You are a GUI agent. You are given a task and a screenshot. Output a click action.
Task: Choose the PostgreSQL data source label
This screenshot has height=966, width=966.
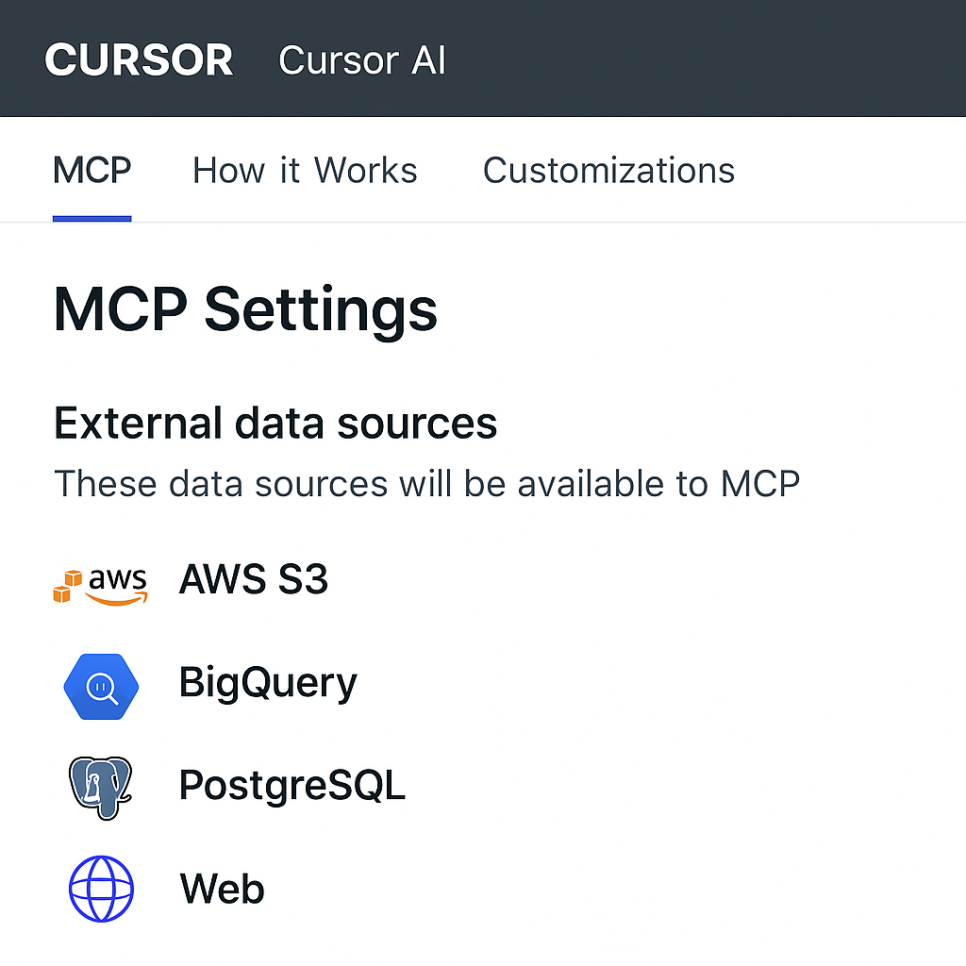click(x=292, y=786)
